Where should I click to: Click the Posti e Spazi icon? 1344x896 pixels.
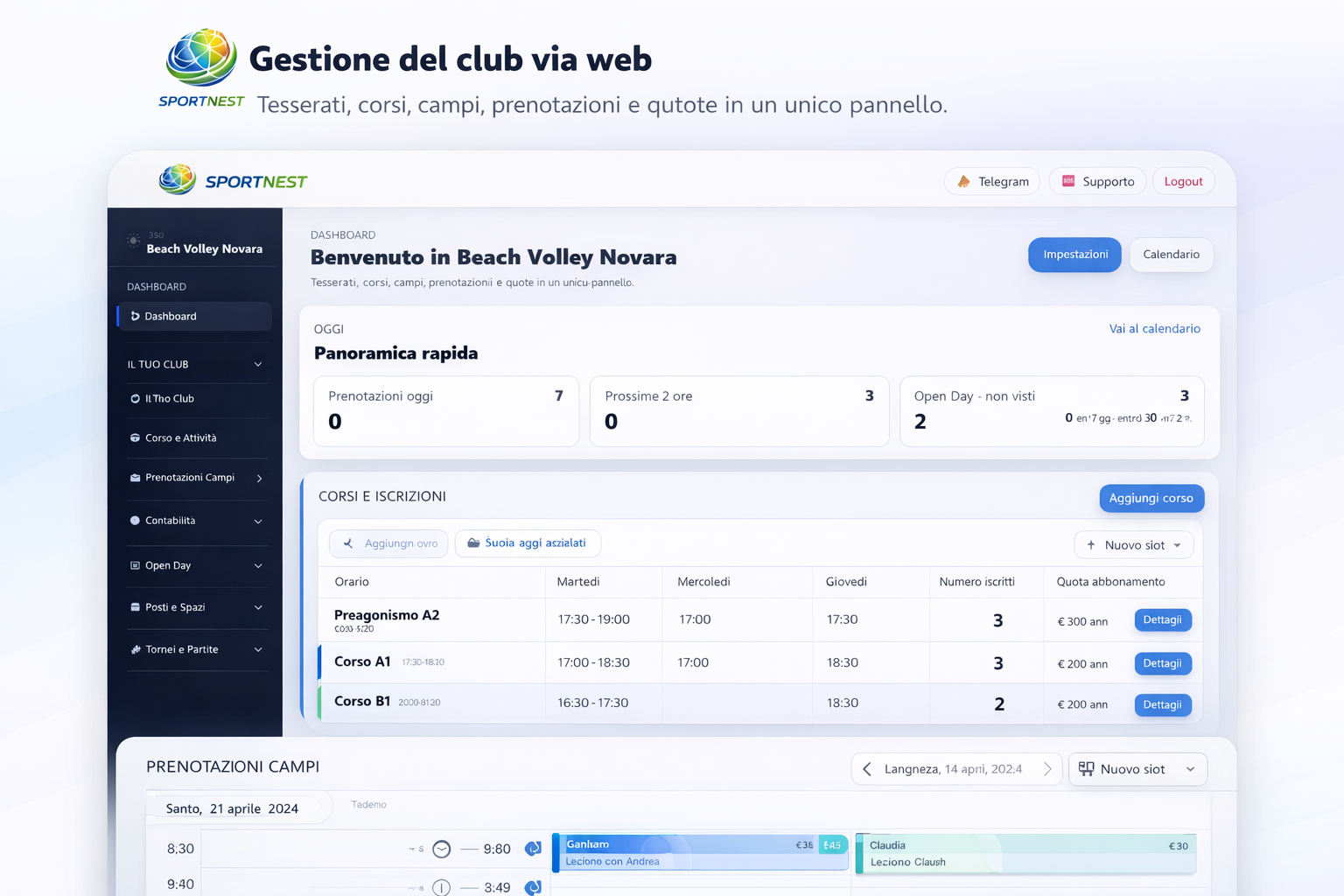tap(136, 607)
